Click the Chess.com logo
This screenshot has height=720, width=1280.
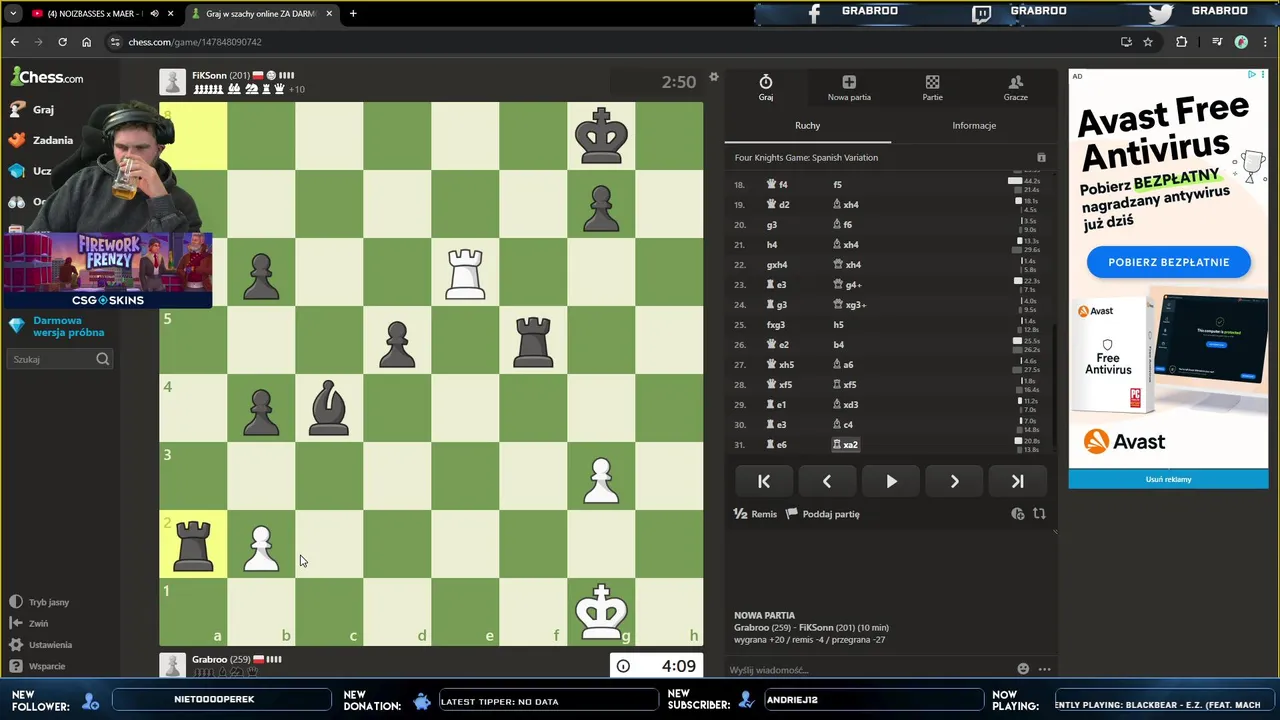click(47, 77)
